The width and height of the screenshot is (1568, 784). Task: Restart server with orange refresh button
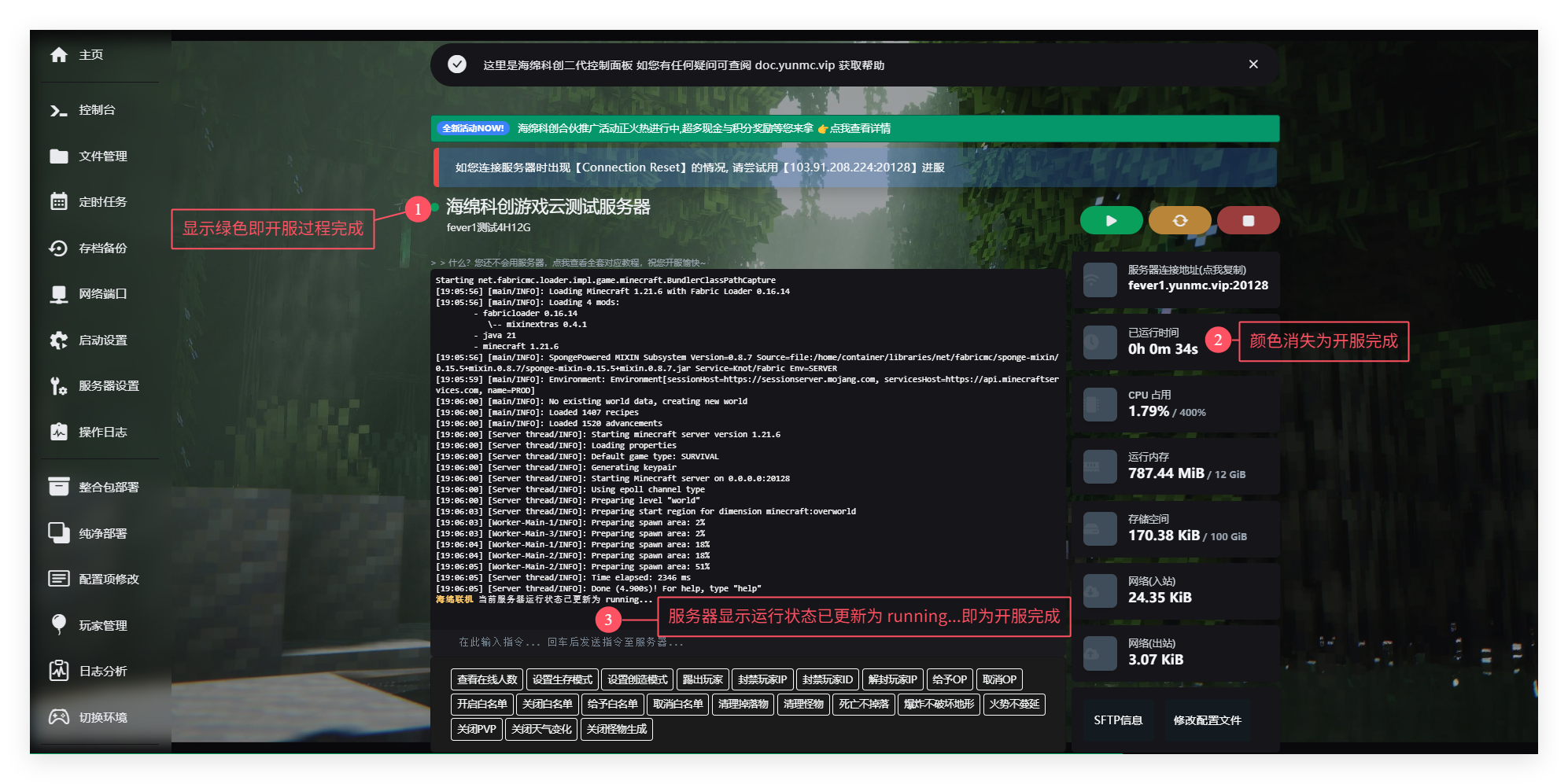pyautogui.click(x=1179, y=221)
